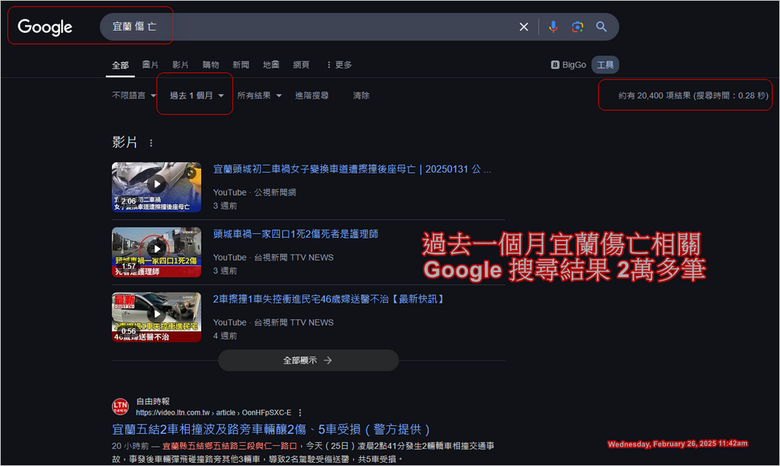This screenshot has height=466, width=780.
Task: Click the BigGo extension button
Action: (569, 65)
